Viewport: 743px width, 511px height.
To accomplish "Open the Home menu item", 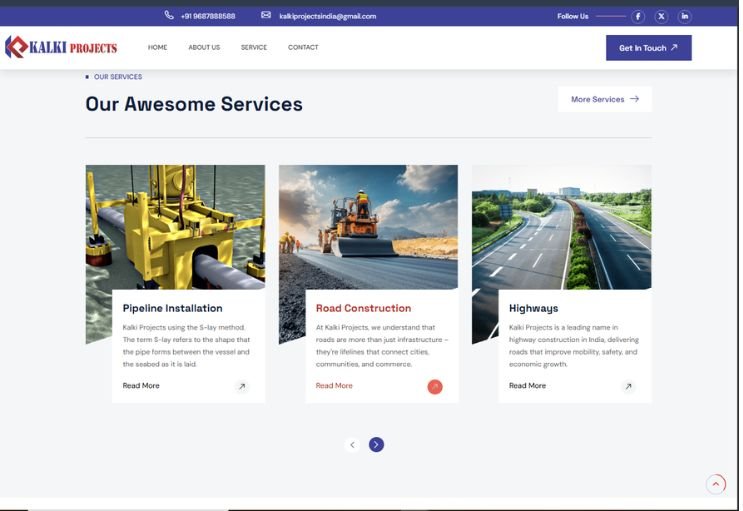I will pyautogui.click(x=157, y=47).
